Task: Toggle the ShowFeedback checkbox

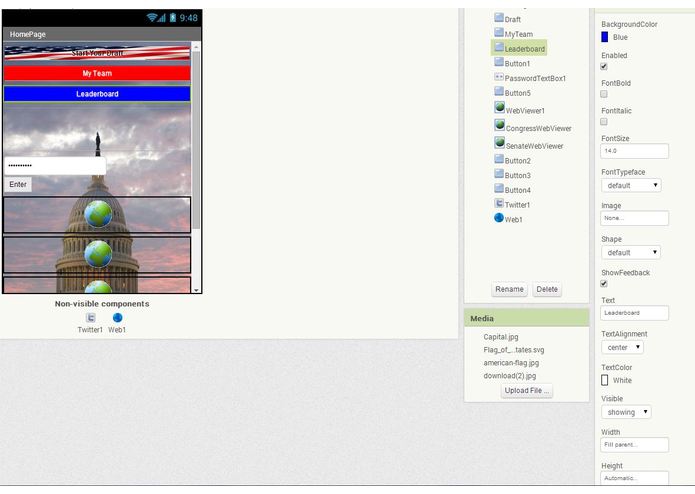Action: click(x=604, y=284)
